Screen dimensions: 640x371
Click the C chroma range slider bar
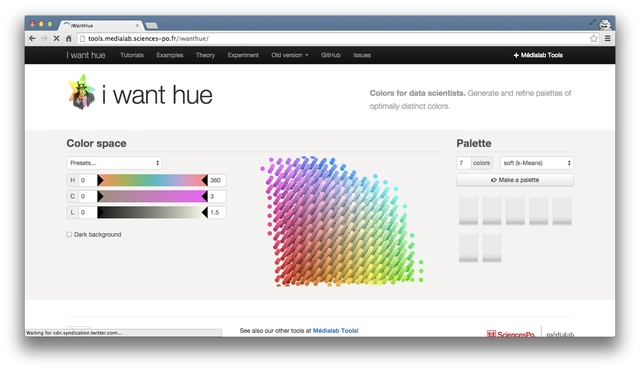[x=152, y=196]
